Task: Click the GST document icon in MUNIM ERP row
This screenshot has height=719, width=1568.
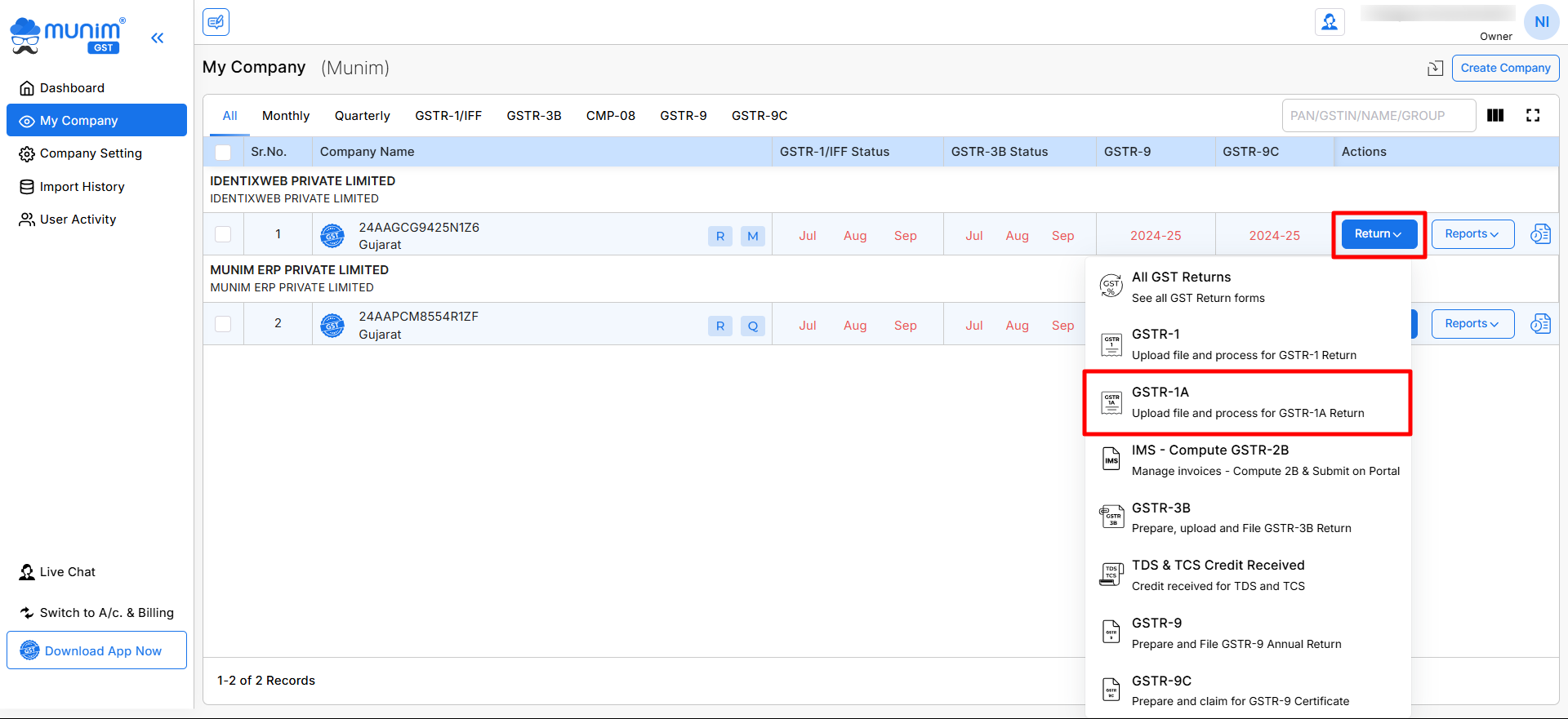Action: point(1540,324)
